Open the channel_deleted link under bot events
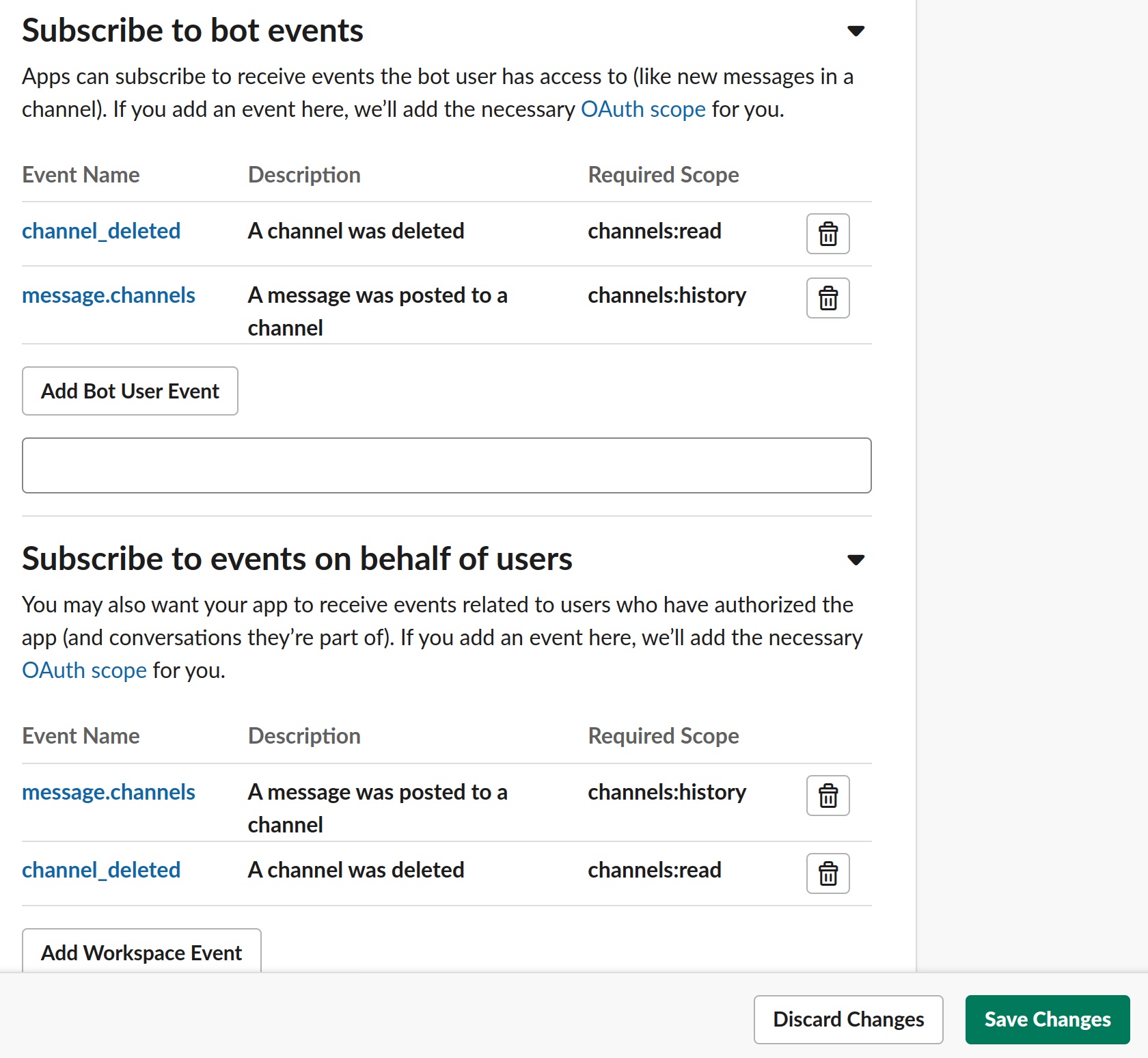Viewport: 1148px width, 1058px height. click(101, 231)
